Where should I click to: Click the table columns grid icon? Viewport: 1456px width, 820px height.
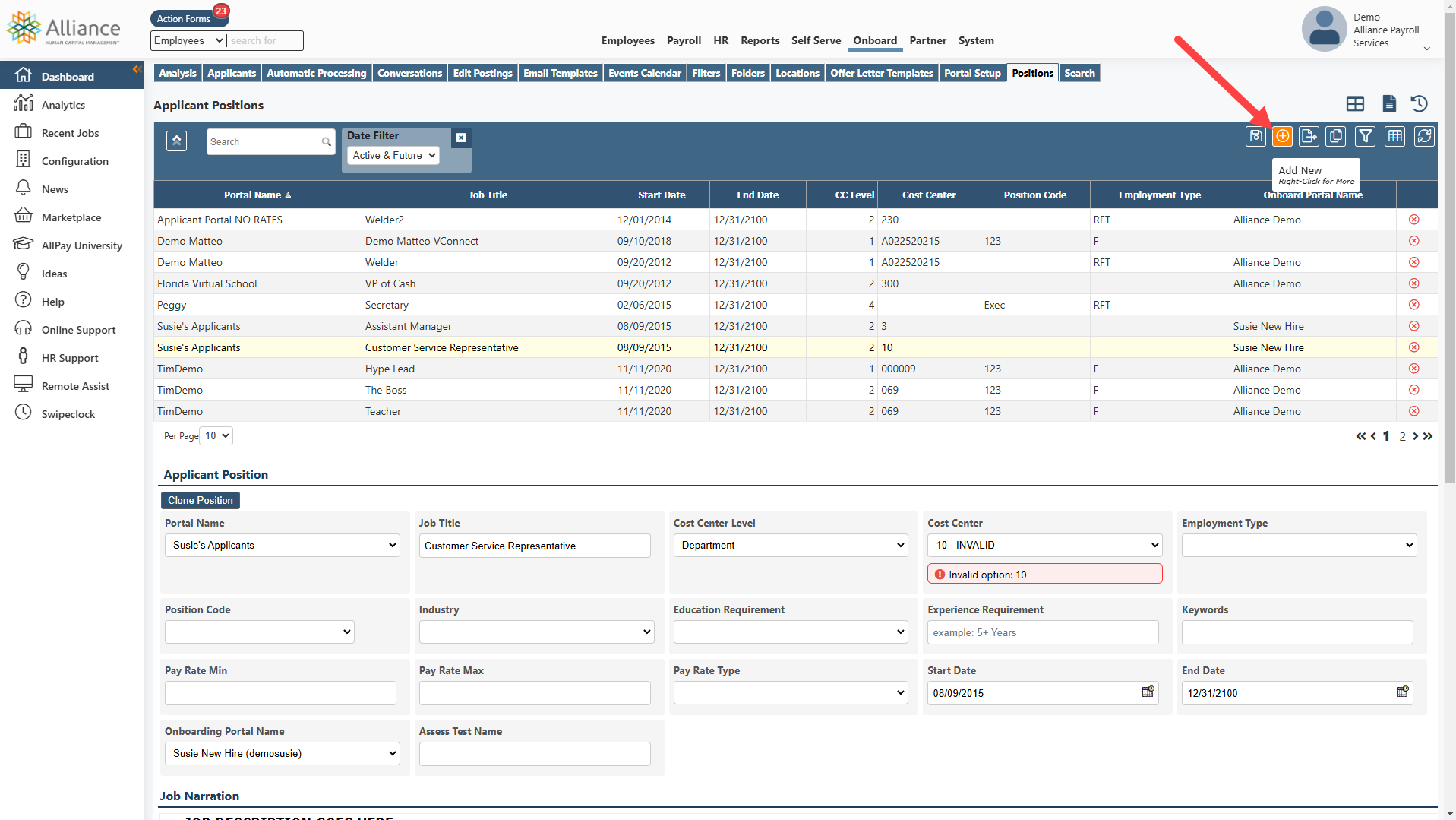coord(1395,136)
